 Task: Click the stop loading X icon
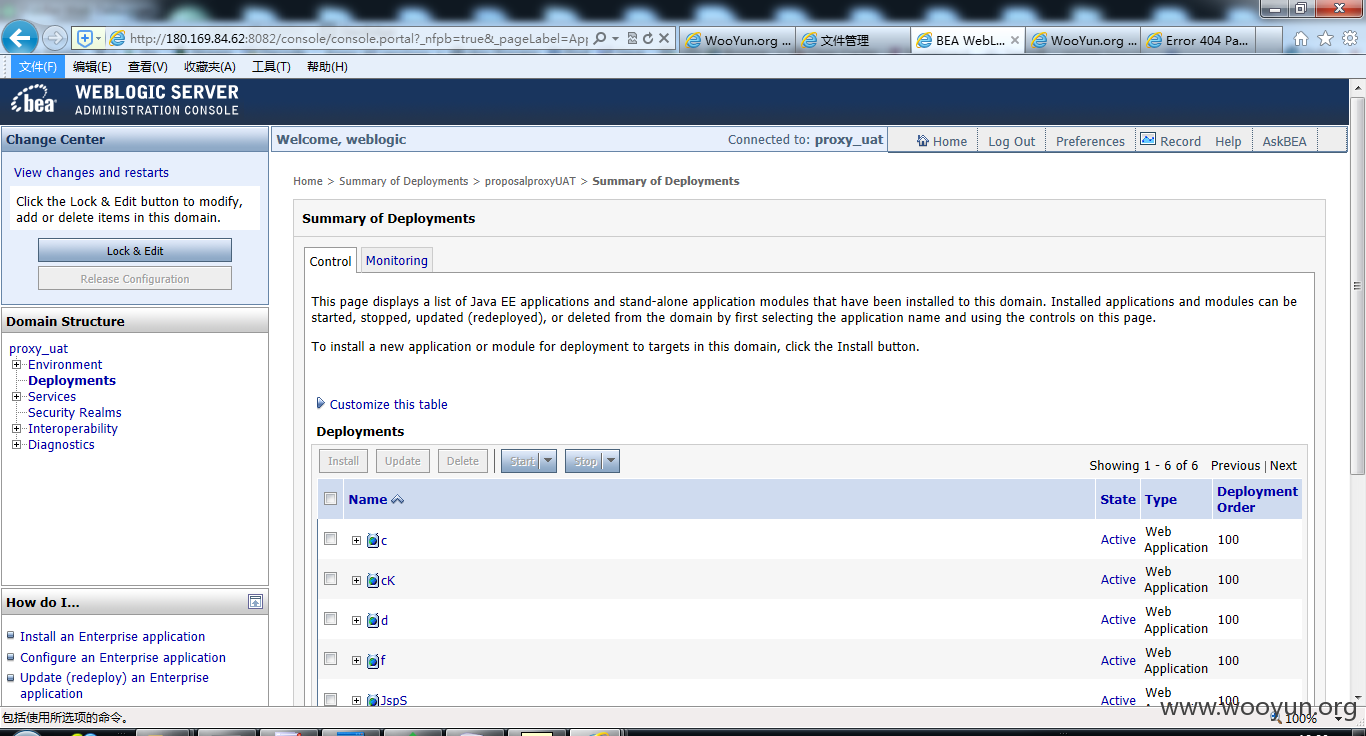tap(664, 39)
